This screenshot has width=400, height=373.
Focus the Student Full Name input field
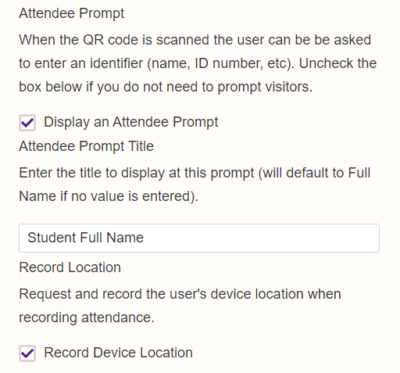pyautogui.click(x=199, y=238)
